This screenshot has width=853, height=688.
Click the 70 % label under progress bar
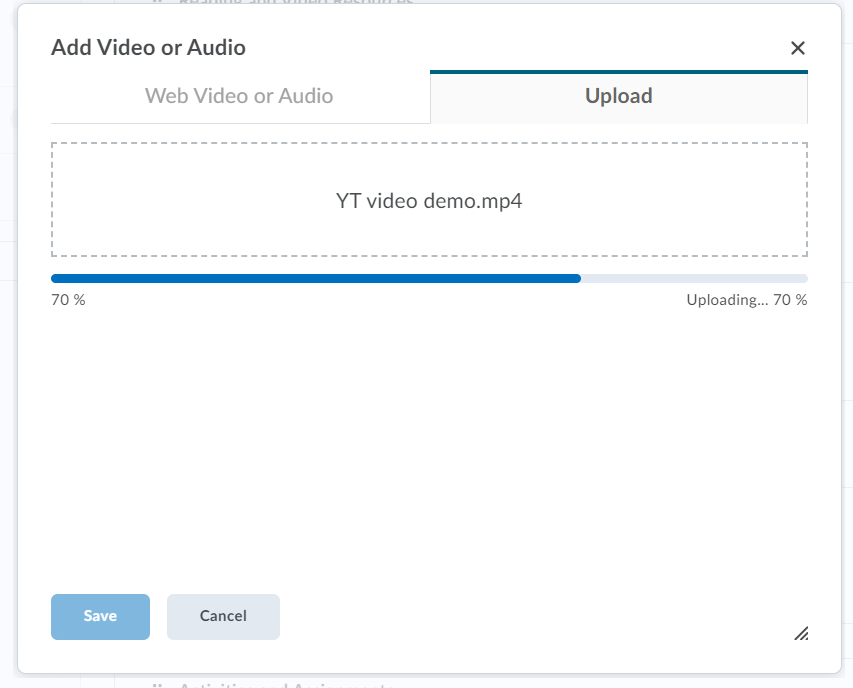[x=68, y=300]
